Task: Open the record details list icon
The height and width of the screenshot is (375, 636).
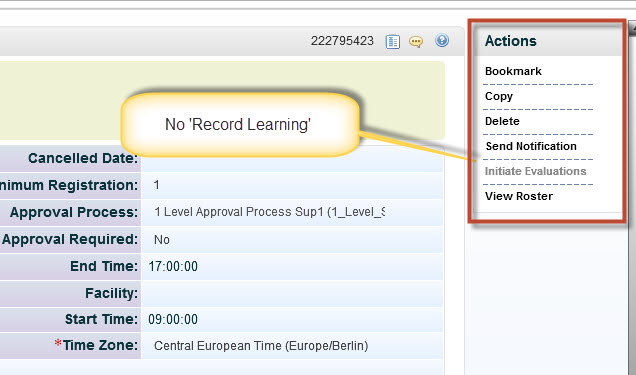Action: [x=393, y=41]
